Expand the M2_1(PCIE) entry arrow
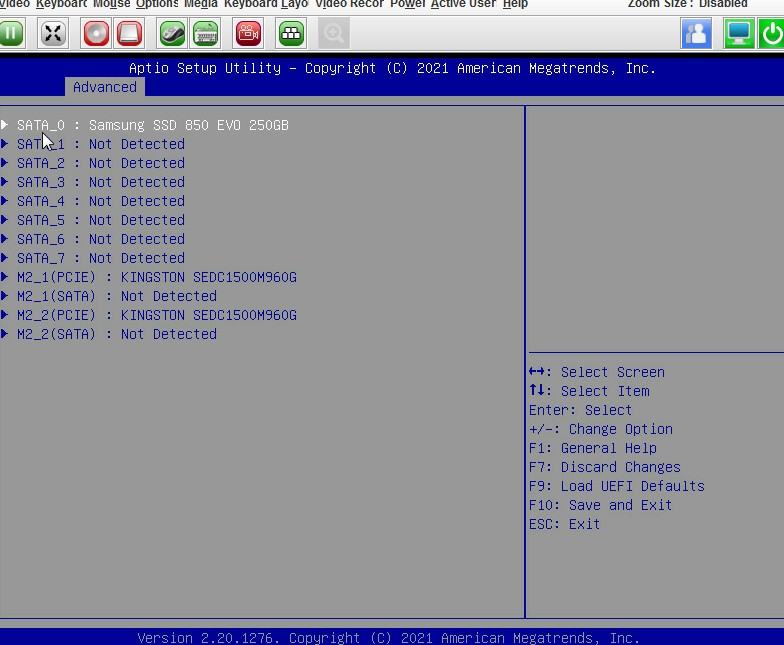Image resolution: width=784 pixels, height=645 pixels. click(4, 276)
